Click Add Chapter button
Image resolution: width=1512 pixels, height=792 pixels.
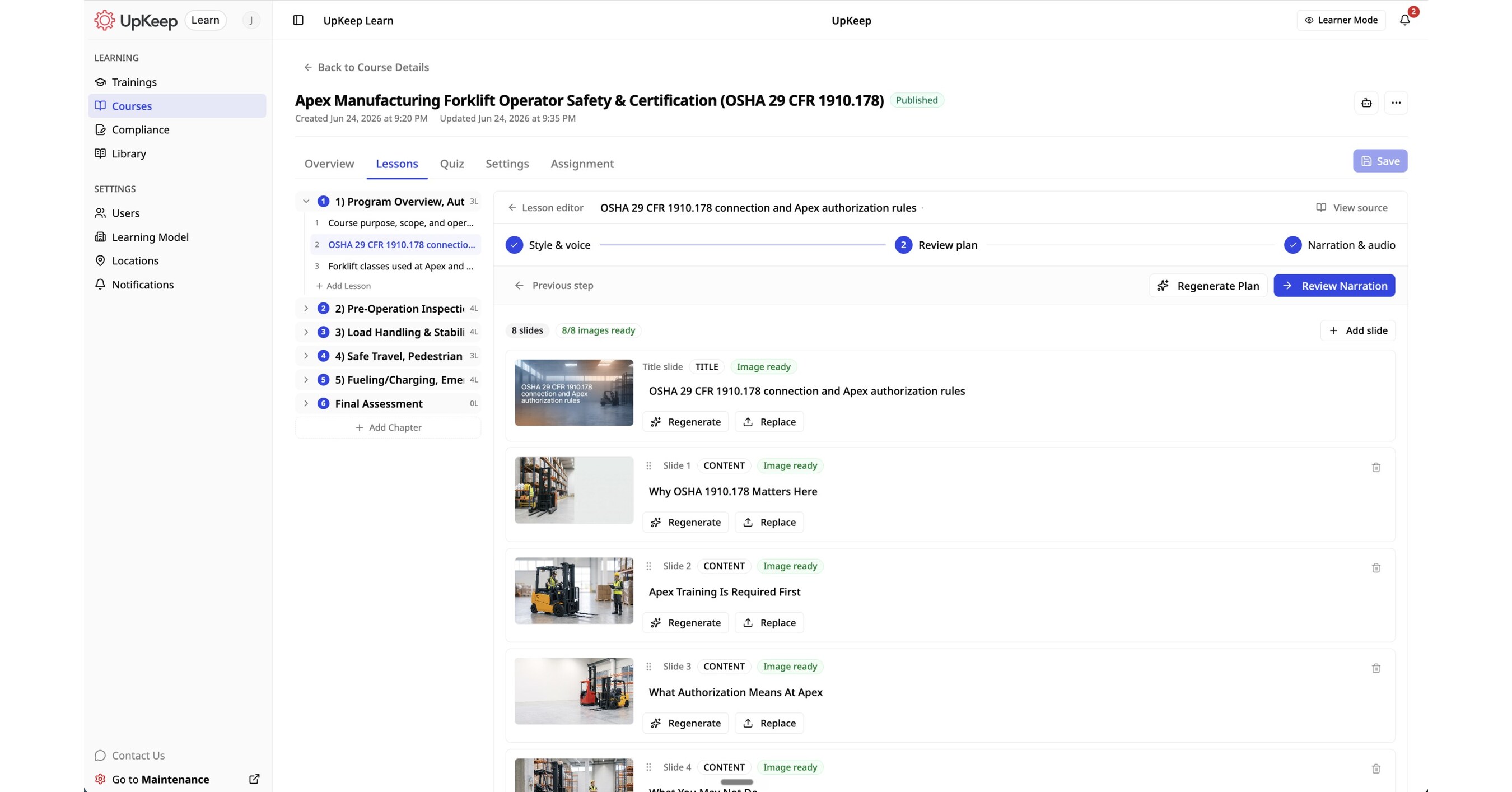388,427
